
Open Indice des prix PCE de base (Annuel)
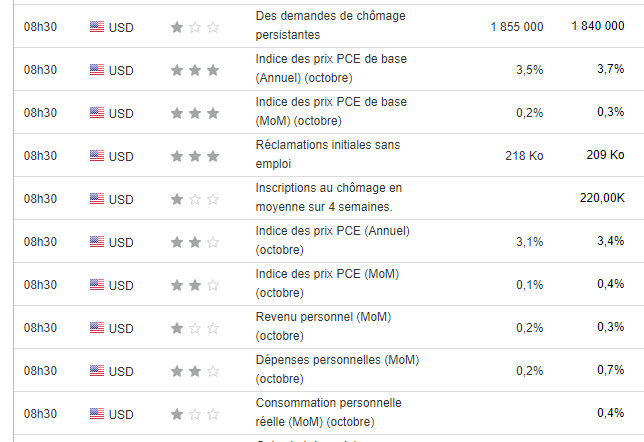click(331, 69)
